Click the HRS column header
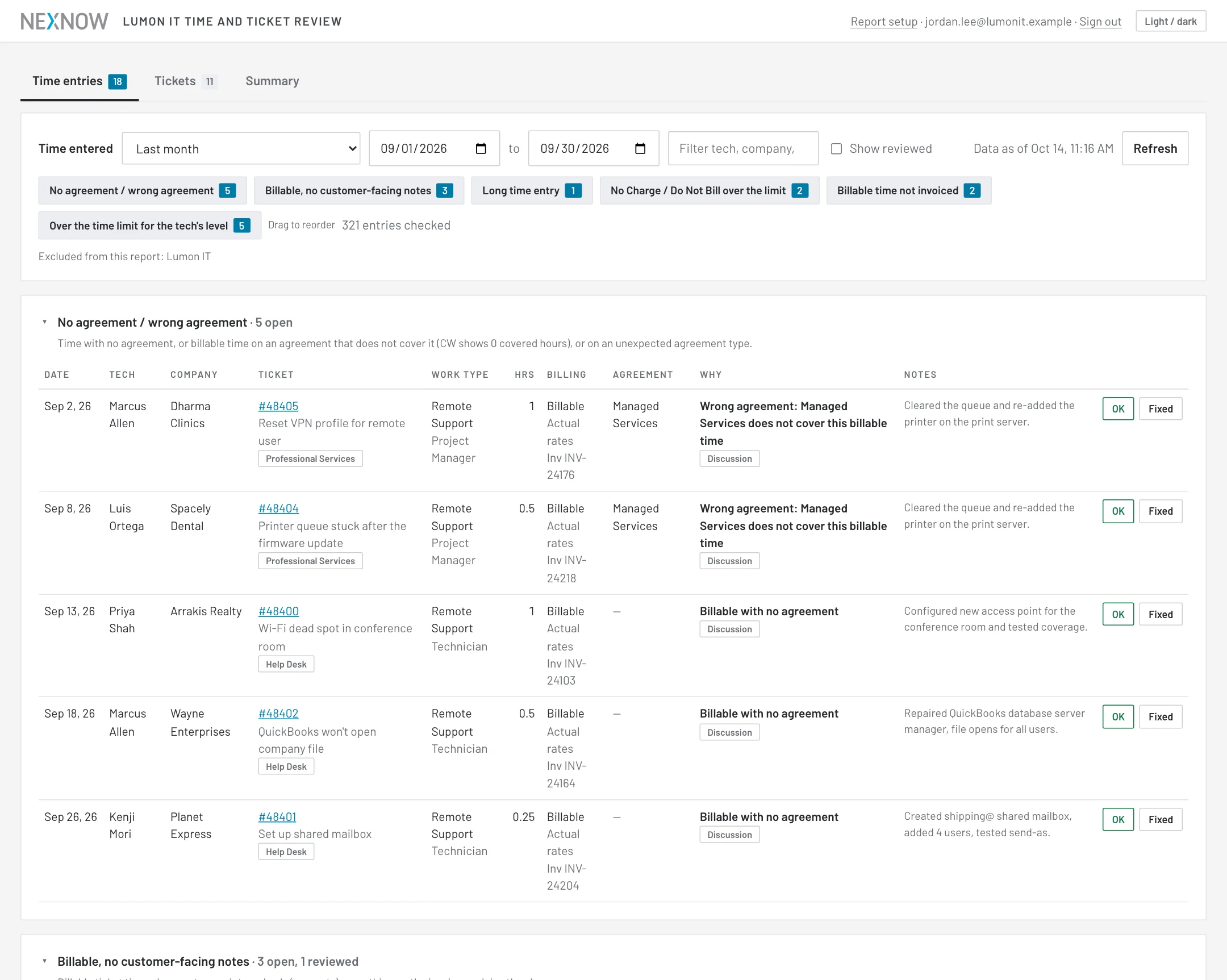 click(524, 374)
